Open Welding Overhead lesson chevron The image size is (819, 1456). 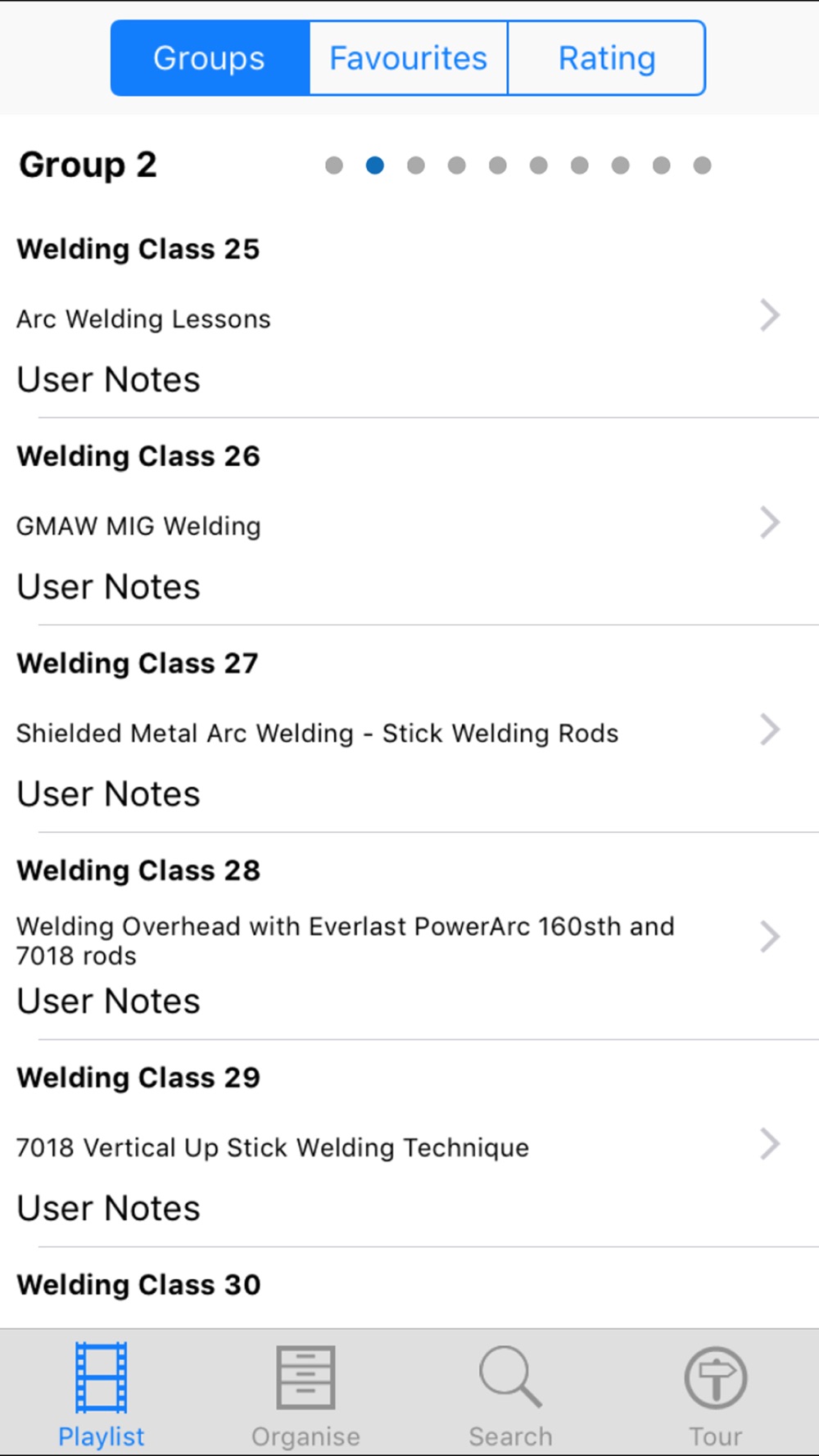[769, 937]
